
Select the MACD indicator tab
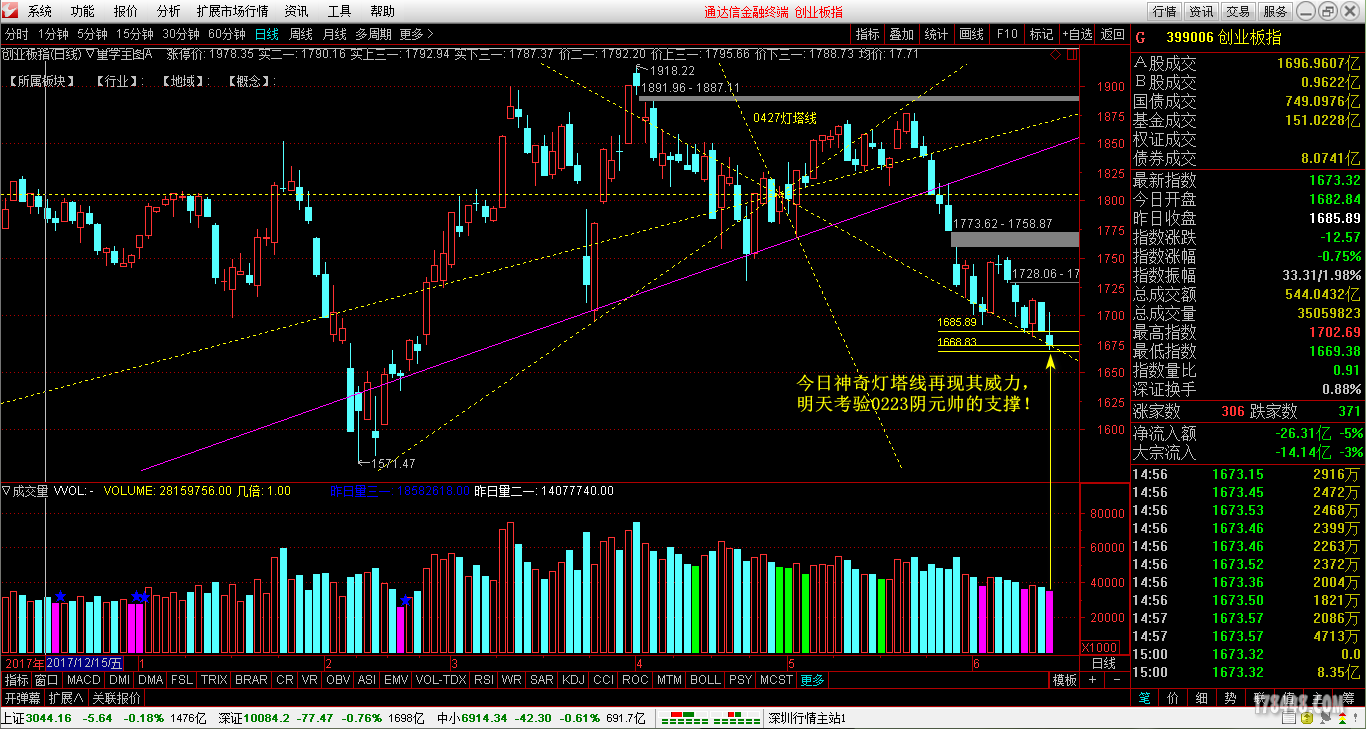pyautogui.click(x=83, y=680)
